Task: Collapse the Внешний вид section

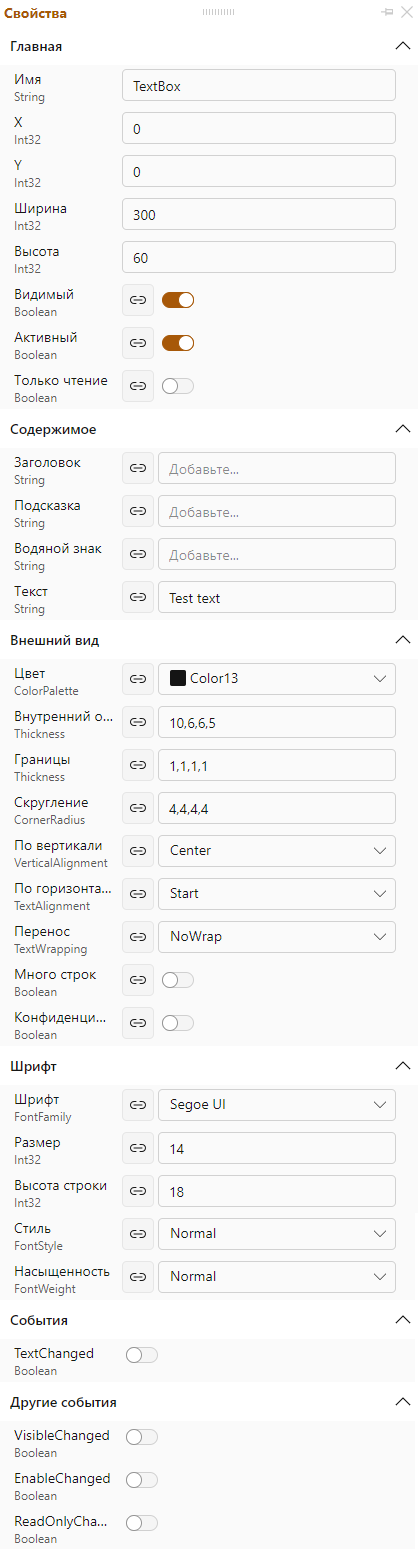Action: pos(403,640)
